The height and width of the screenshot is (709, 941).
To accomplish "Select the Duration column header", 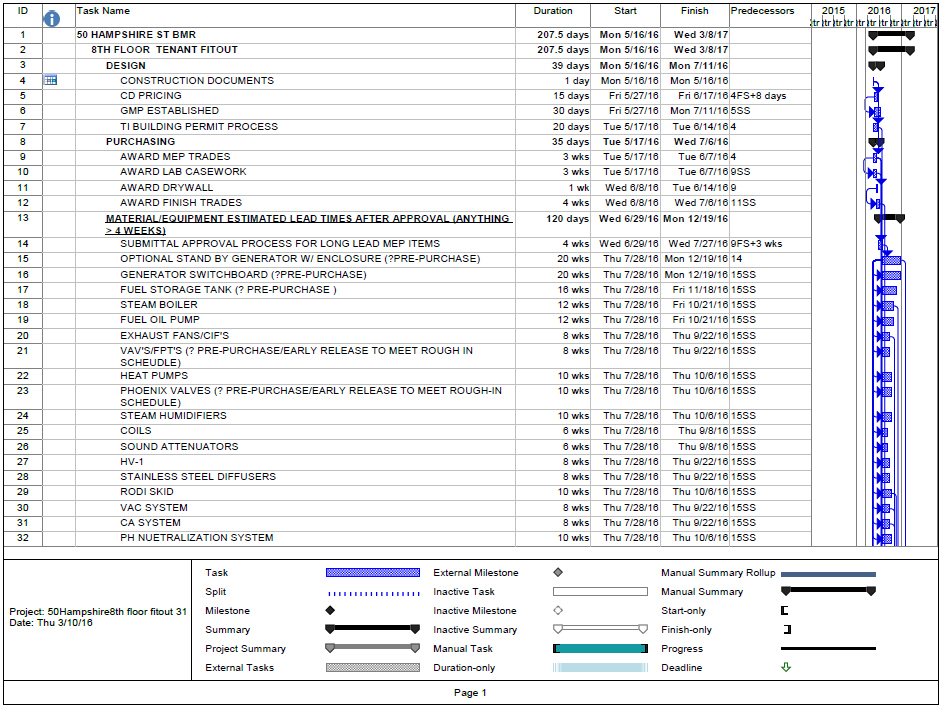I will 553,11.
